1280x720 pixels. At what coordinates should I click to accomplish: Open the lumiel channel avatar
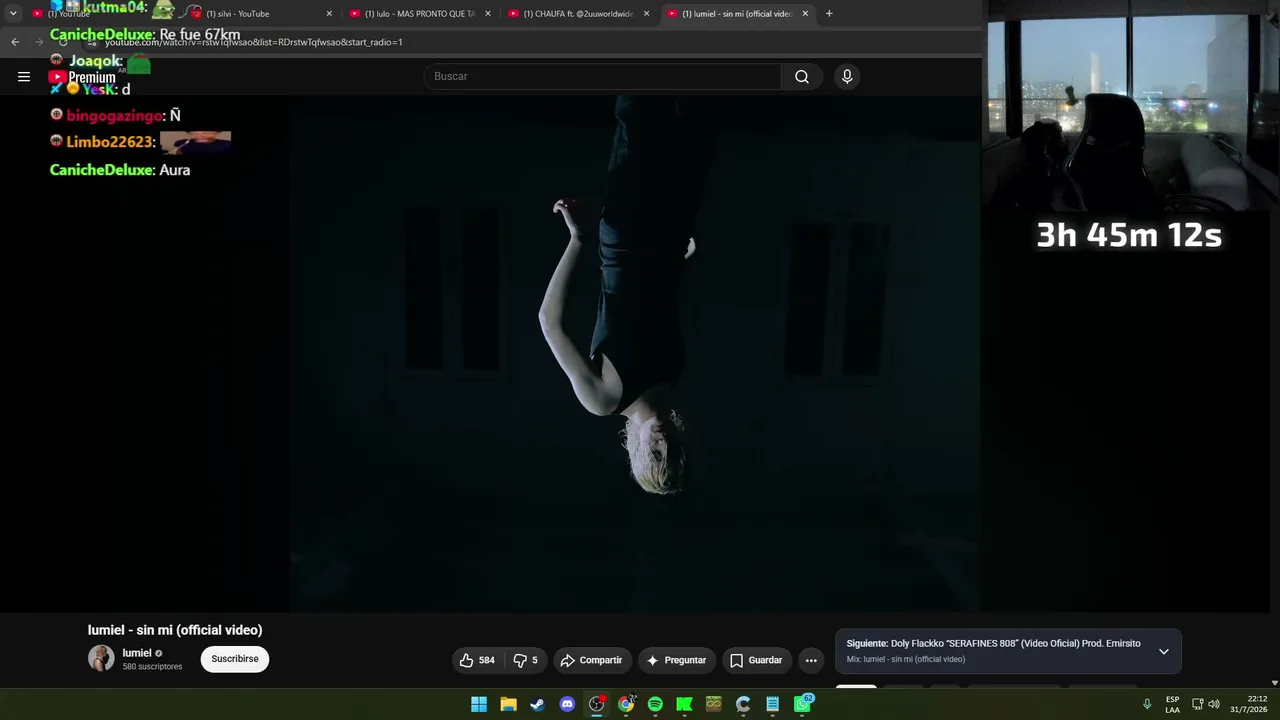(101, 658)
